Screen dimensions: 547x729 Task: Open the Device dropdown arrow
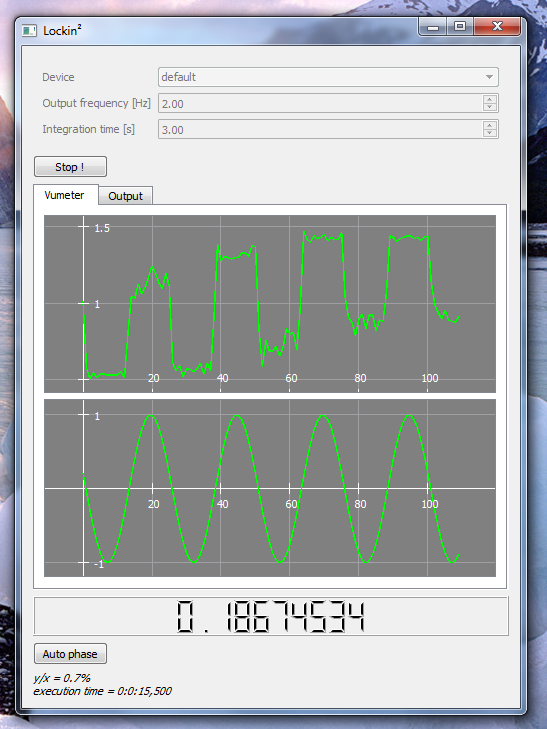pos(489,77)
